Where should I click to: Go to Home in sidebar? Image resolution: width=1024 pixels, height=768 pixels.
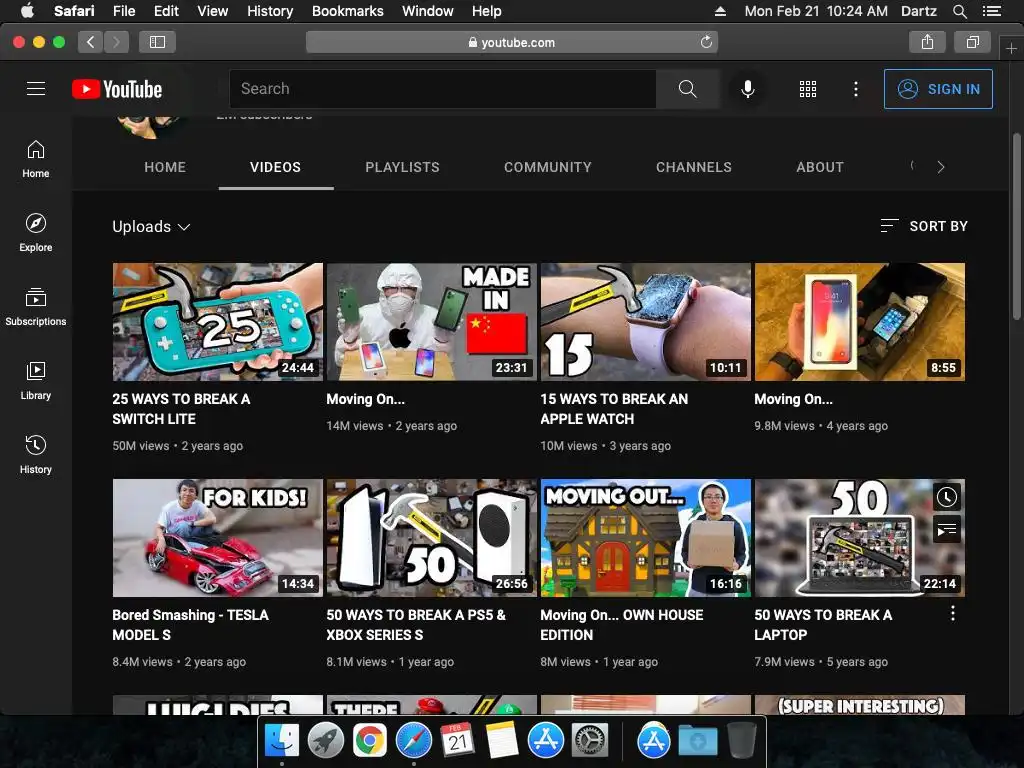[36, 159]
